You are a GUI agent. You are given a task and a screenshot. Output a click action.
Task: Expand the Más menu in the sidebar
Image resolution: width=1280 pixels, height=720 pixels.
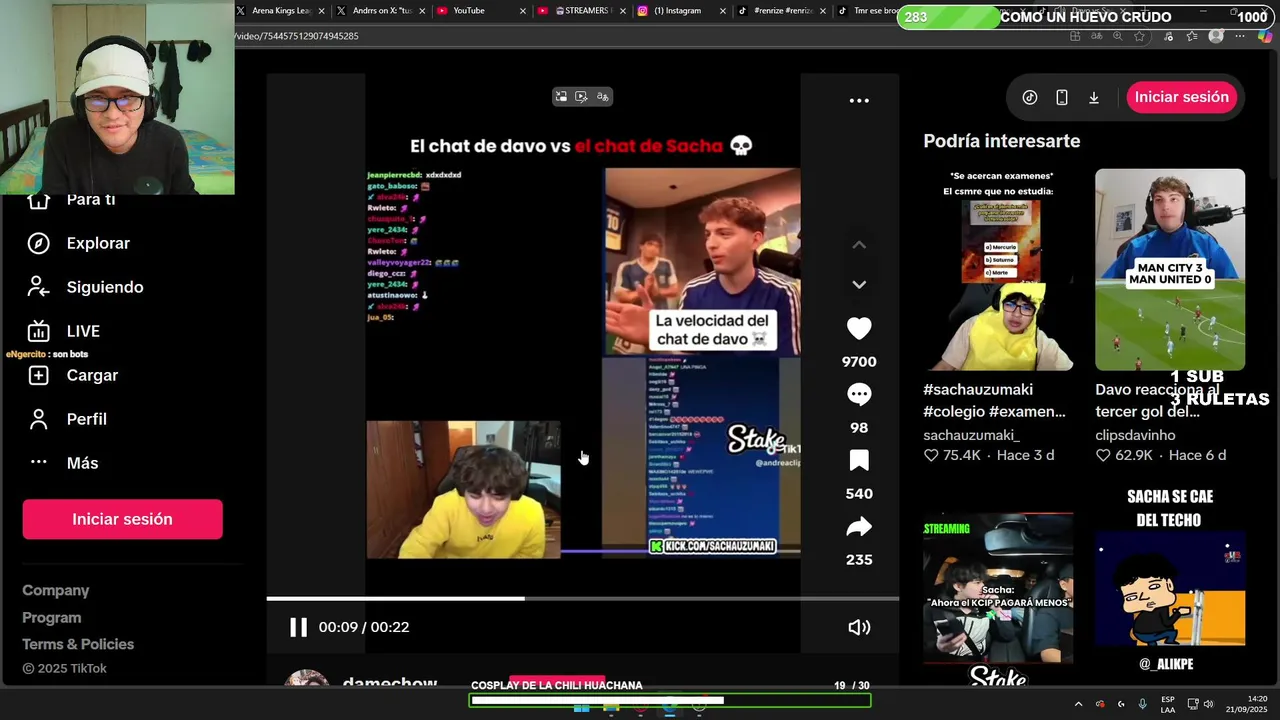coord(62,463)
